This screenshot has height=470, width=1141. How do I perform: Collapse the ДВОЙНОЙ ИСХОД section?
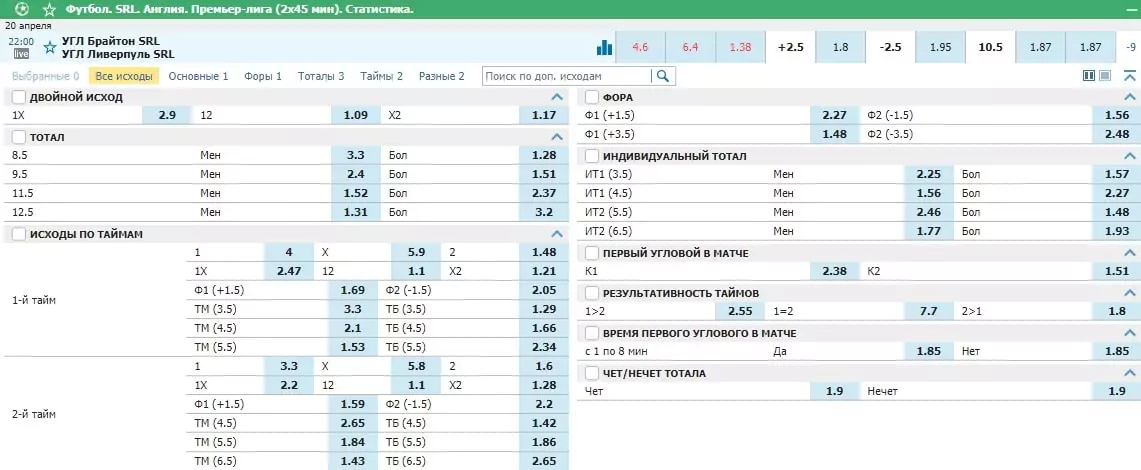pos(557,97)
